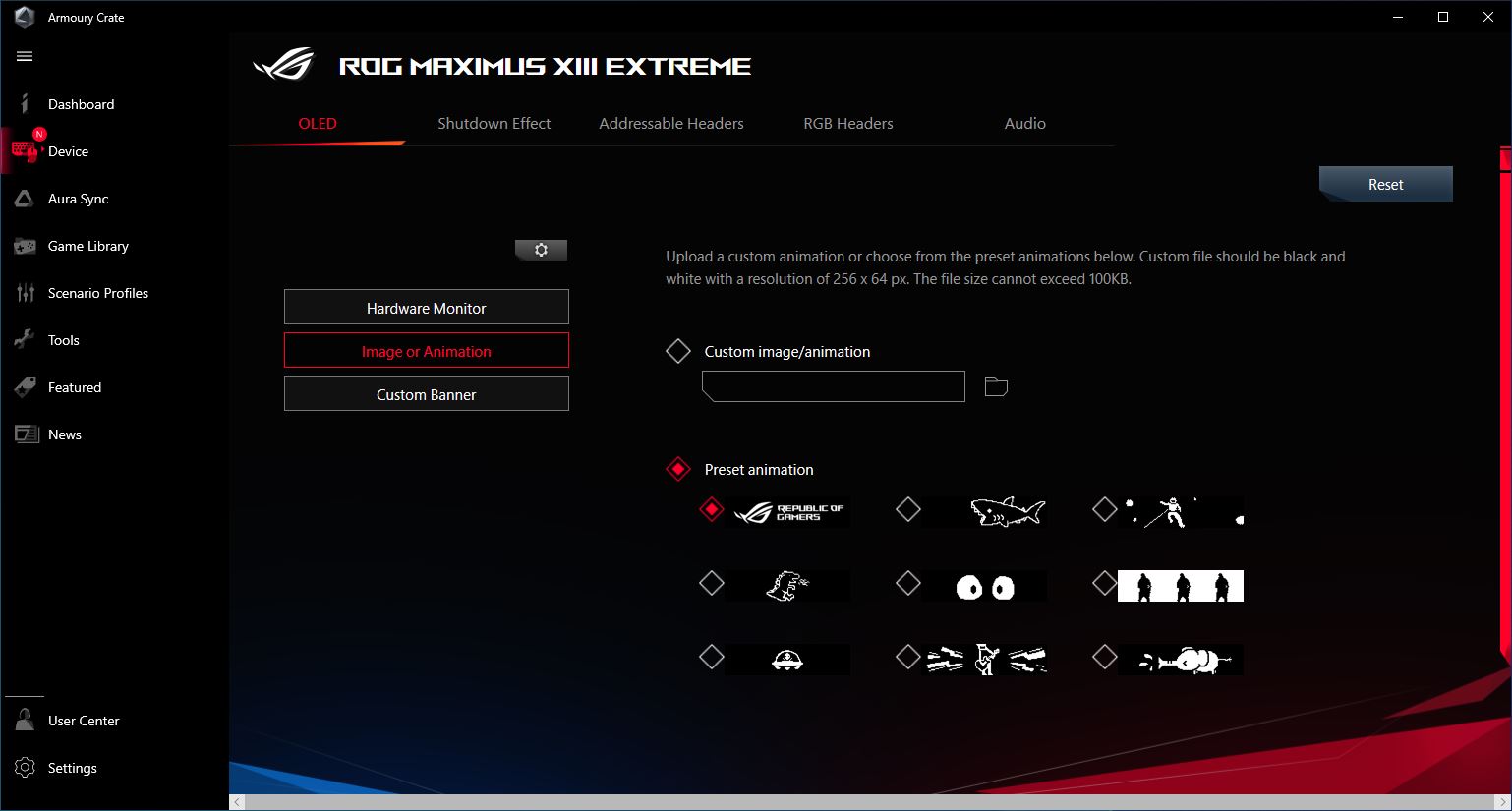Click the fish creature animation thumbnail

(x=1181, y=660)
